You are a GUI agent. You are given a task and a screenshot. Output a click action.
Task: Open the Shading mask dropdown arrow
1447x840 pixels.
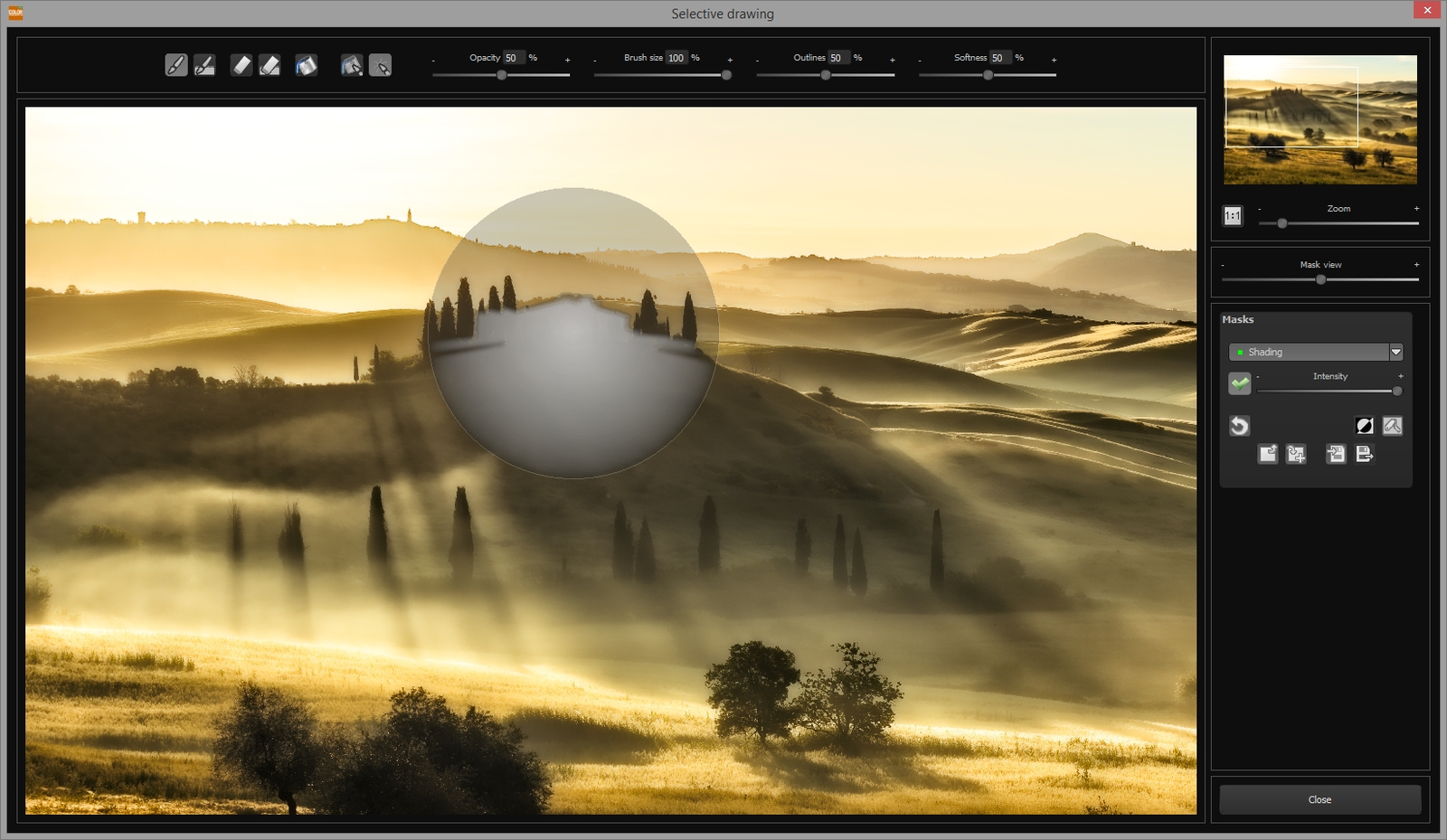(1396, 352)
